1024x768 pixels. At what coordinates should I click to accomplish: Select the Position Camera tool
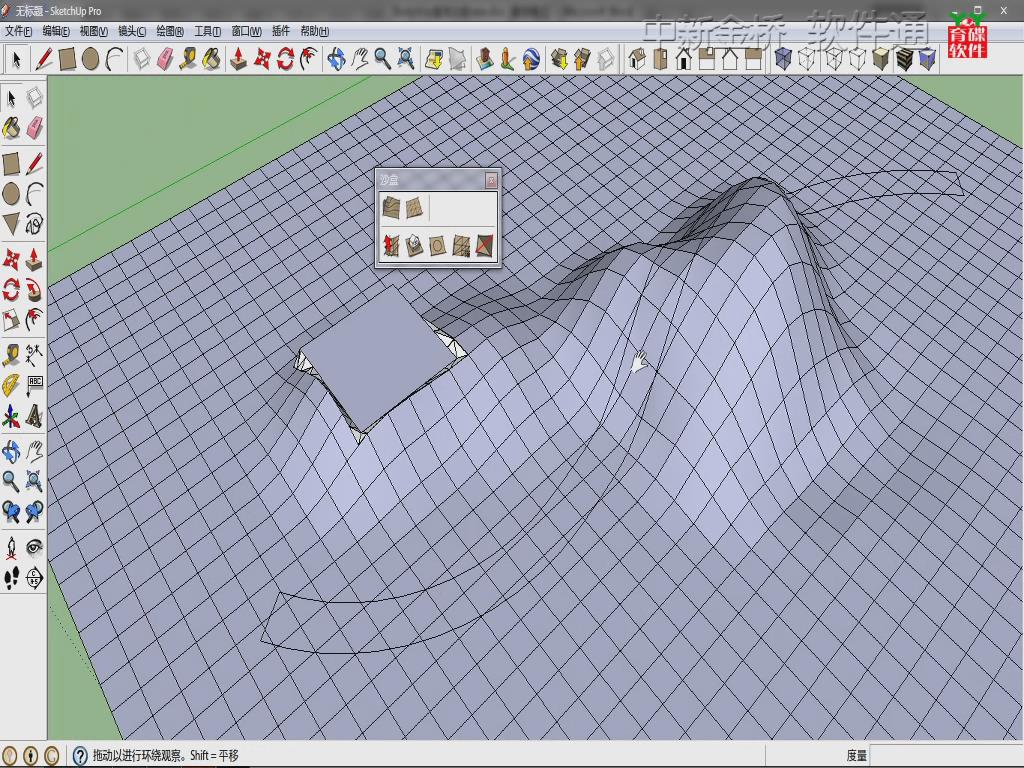pos(11,548)
